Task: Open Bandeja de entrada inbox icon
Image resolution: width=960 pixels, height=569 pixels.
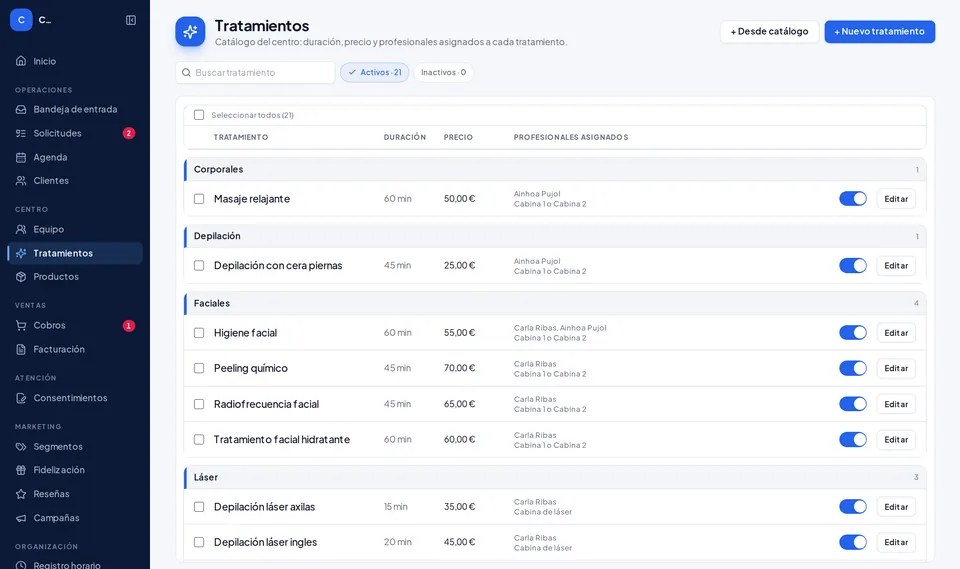Action: point(21,109)
